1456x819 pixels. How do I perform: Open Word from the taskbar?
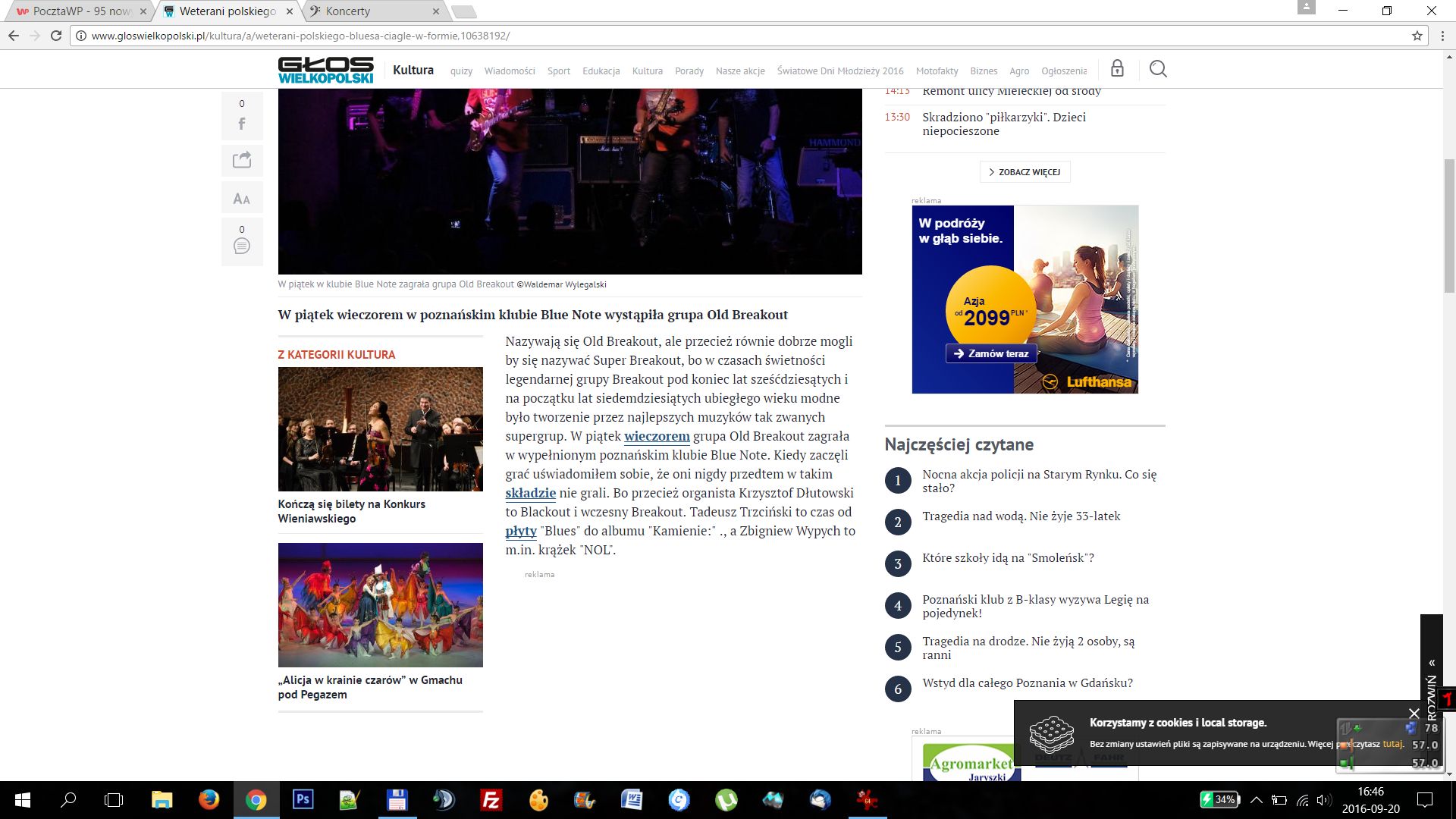[x=632, y=800]
